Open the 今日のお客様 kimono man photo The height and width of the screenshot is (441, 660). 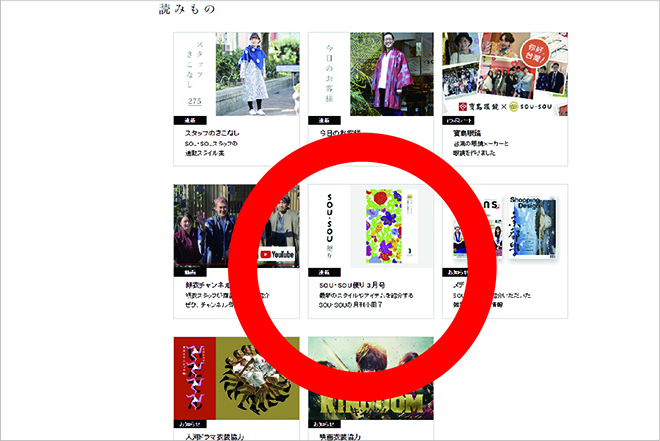click(391, 74)
